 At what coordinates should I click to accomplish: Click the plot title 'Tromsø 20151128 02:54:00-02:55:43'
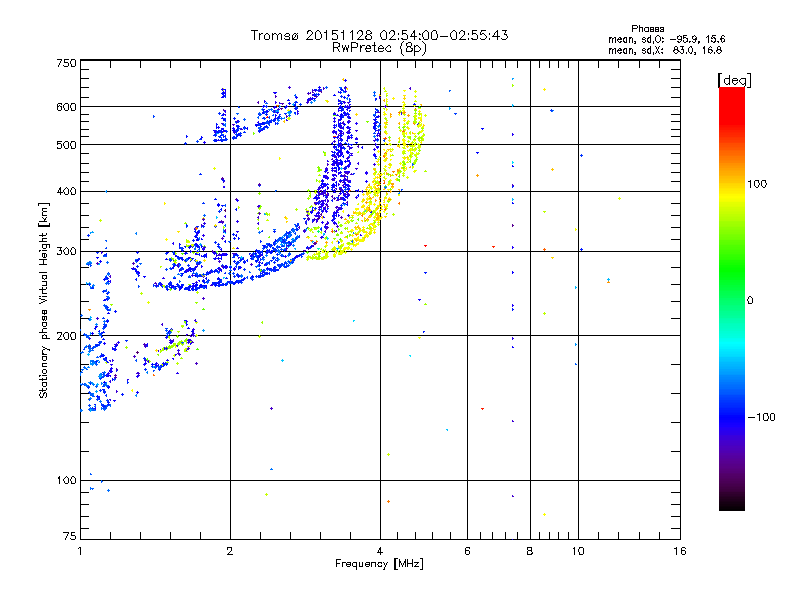[x=379, y=35]
